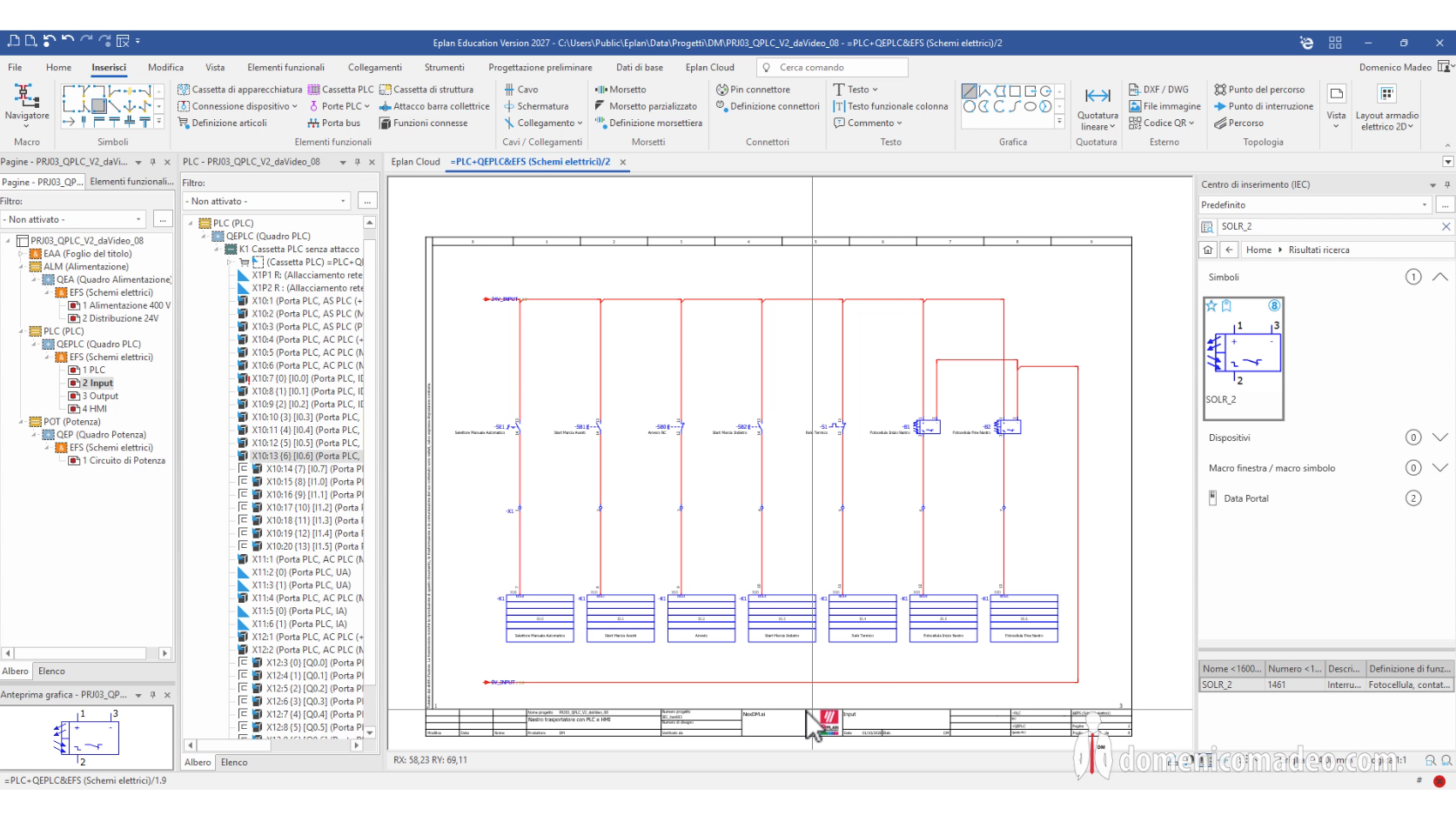Expand the Dispositivi section
This screenshot has height=815, width=1456.
1439,438
